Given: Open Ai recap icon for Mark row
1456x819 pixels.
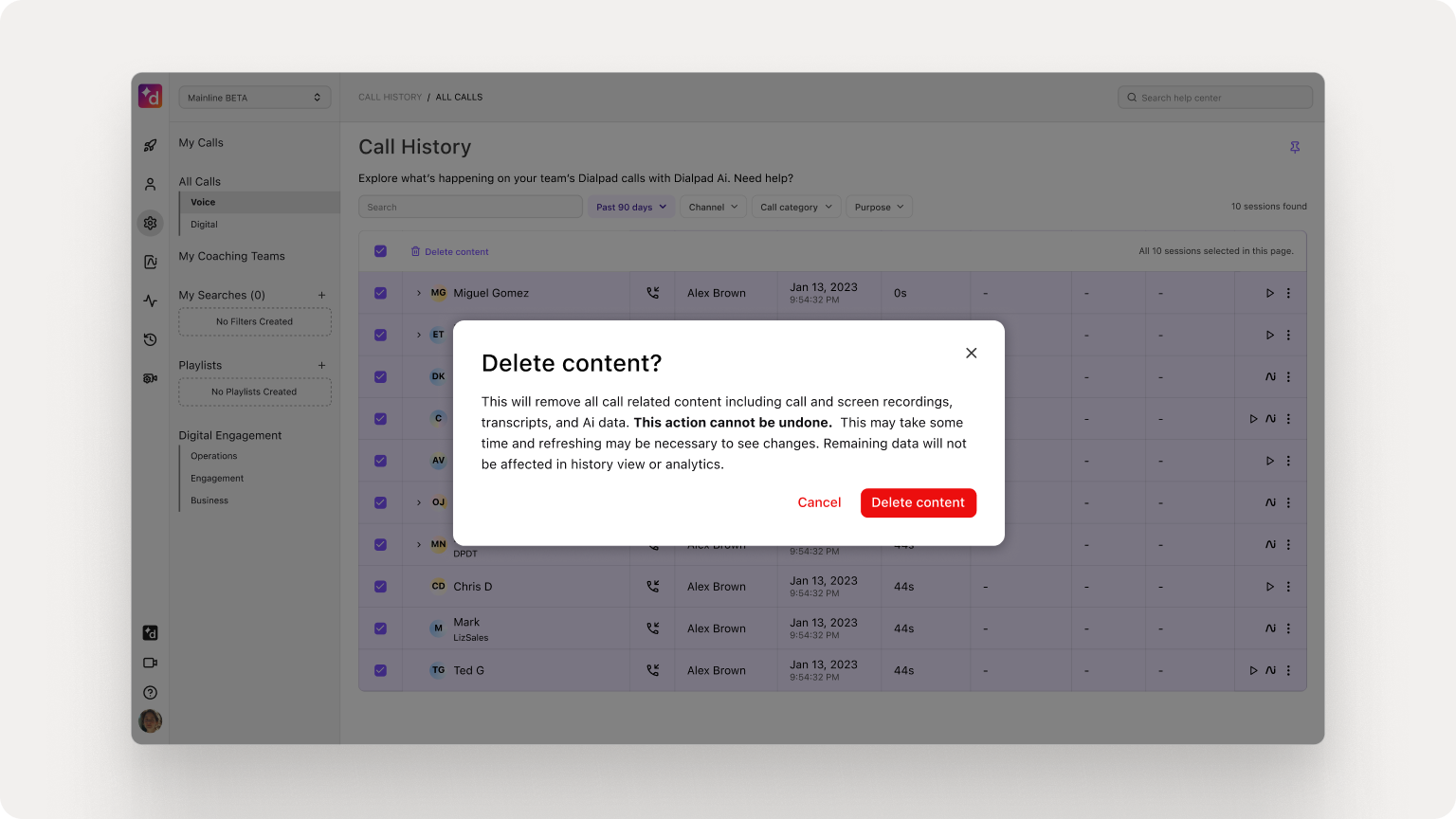Looking at the screenshot, I should [x=1270, y=628].
